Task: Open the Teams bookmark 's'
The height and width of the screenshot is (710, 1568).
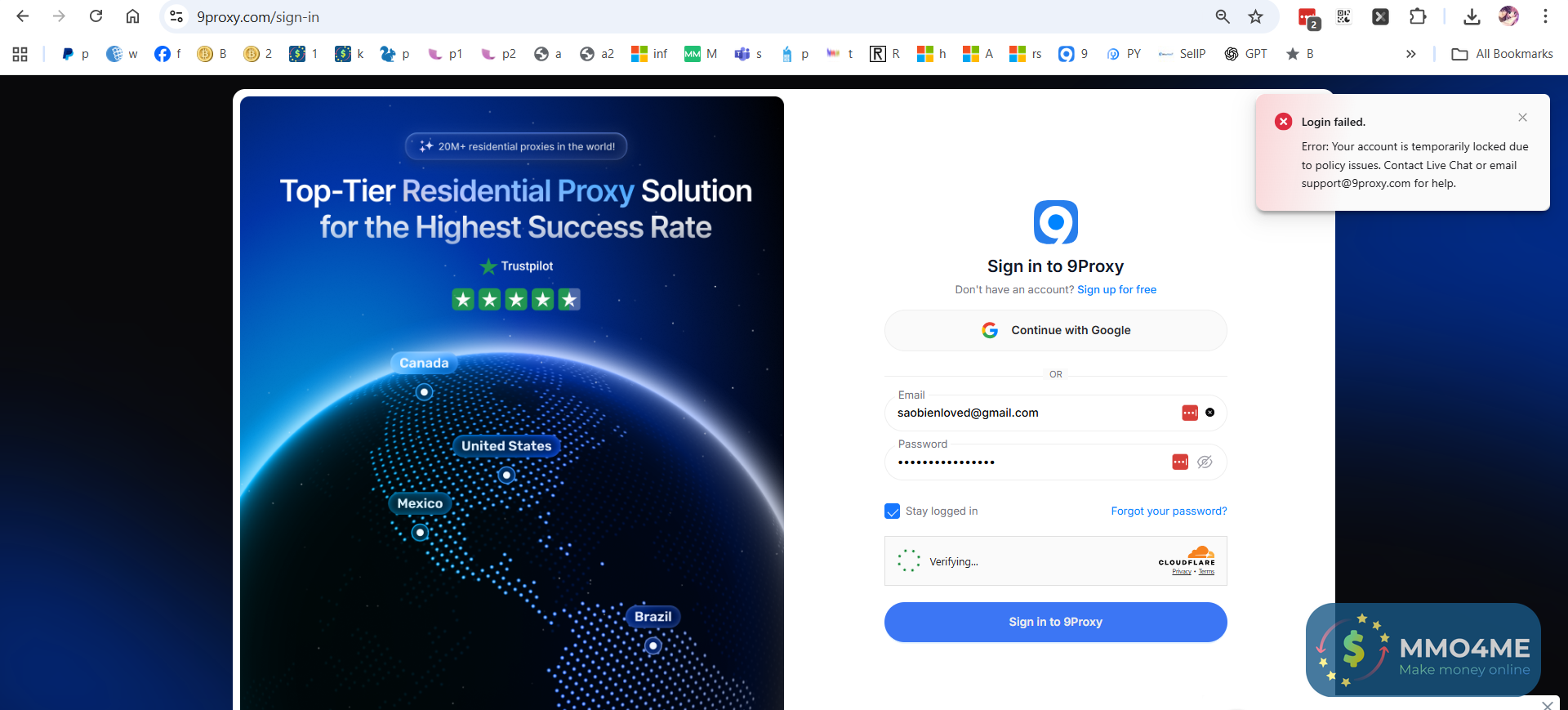Action: click(748, 54)
